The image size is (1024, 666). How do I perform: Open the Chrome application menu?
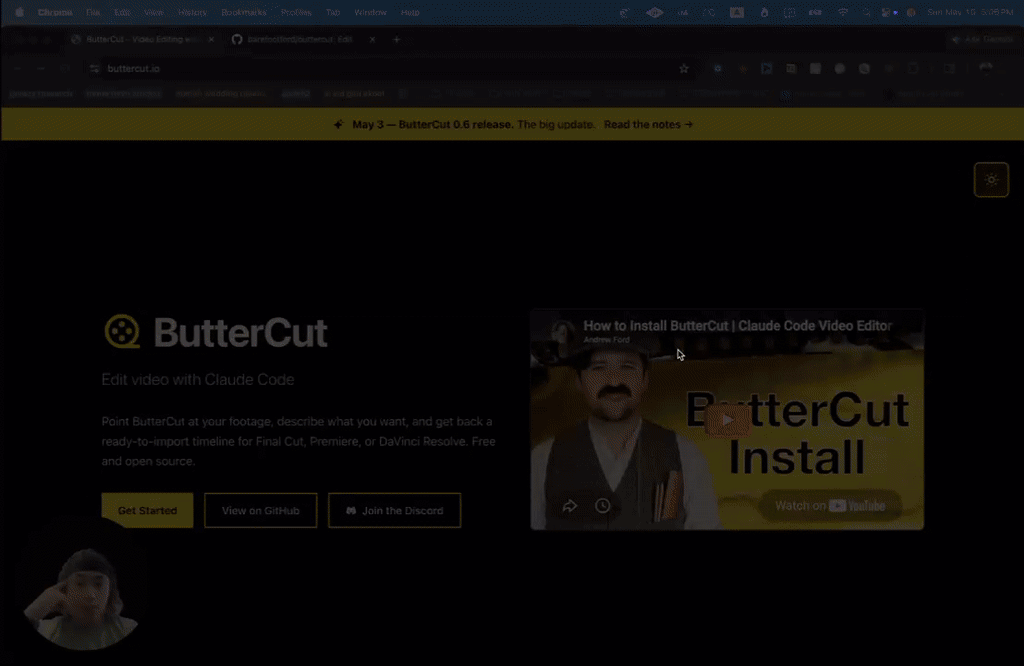55,12
